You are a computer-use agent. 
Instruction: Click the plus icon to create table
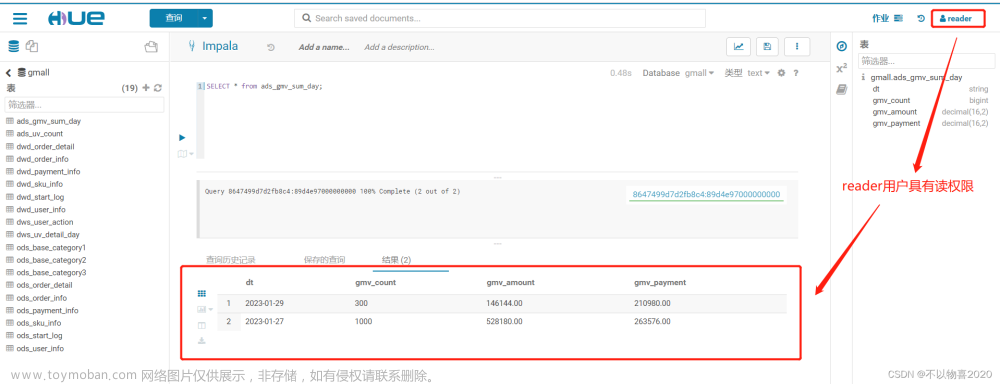(145, 88)
